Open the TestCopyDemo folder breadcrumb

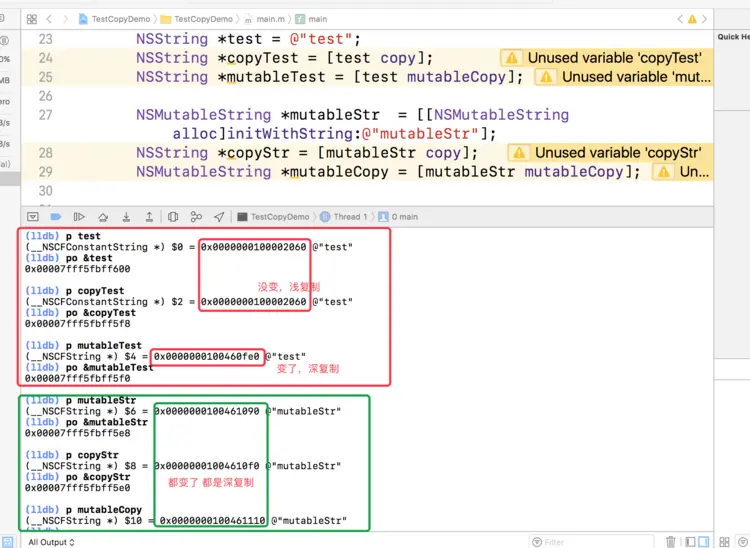click(197, 19)
